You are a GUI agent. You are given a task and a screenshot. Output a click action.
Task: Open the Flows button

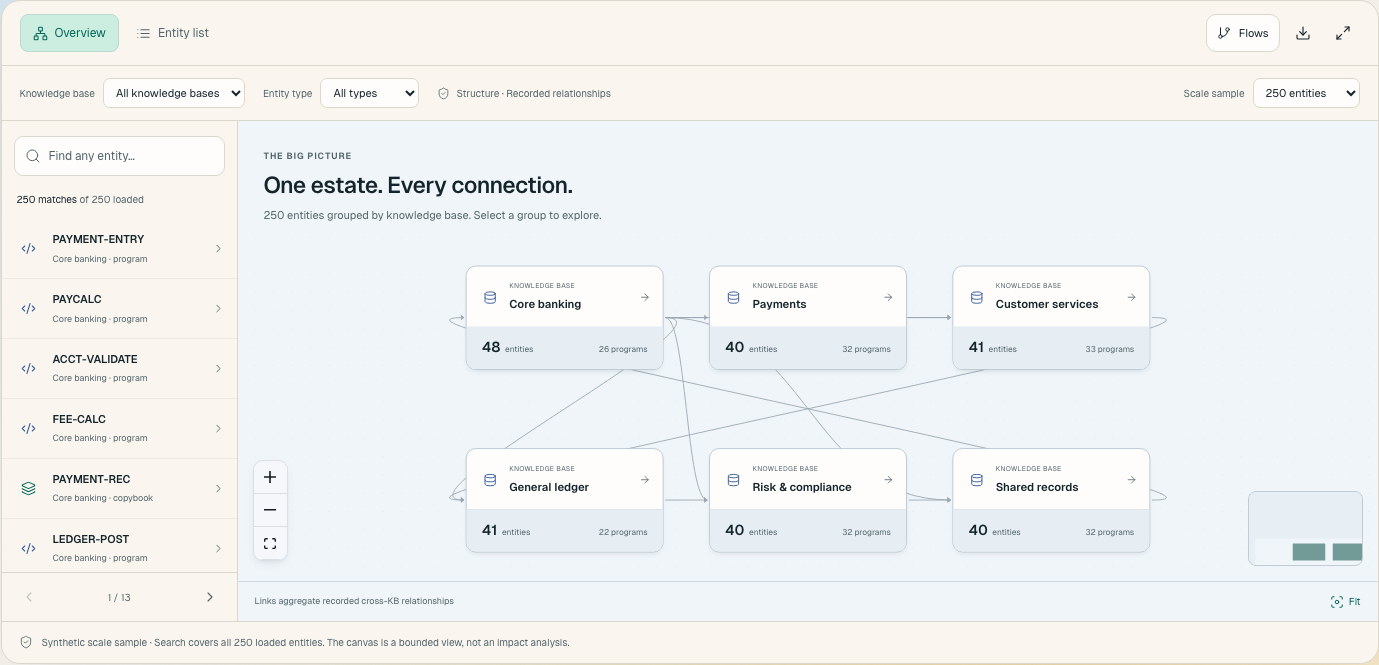pyautogui.click(x=1243, y=33)
